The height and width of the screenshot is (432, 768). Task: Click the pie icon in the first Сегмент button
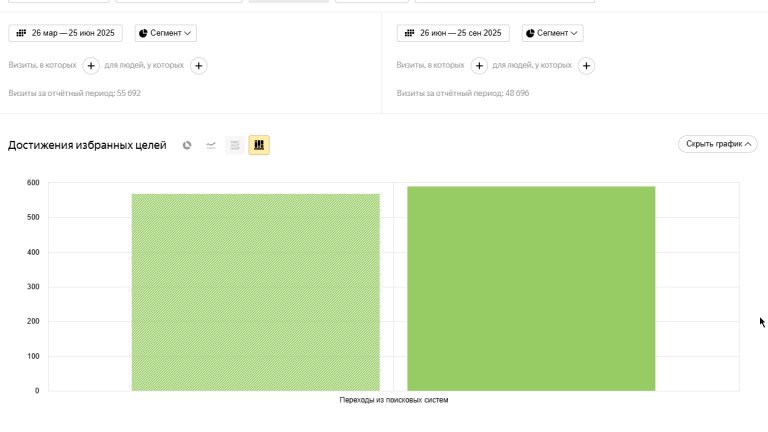[143, 33]
